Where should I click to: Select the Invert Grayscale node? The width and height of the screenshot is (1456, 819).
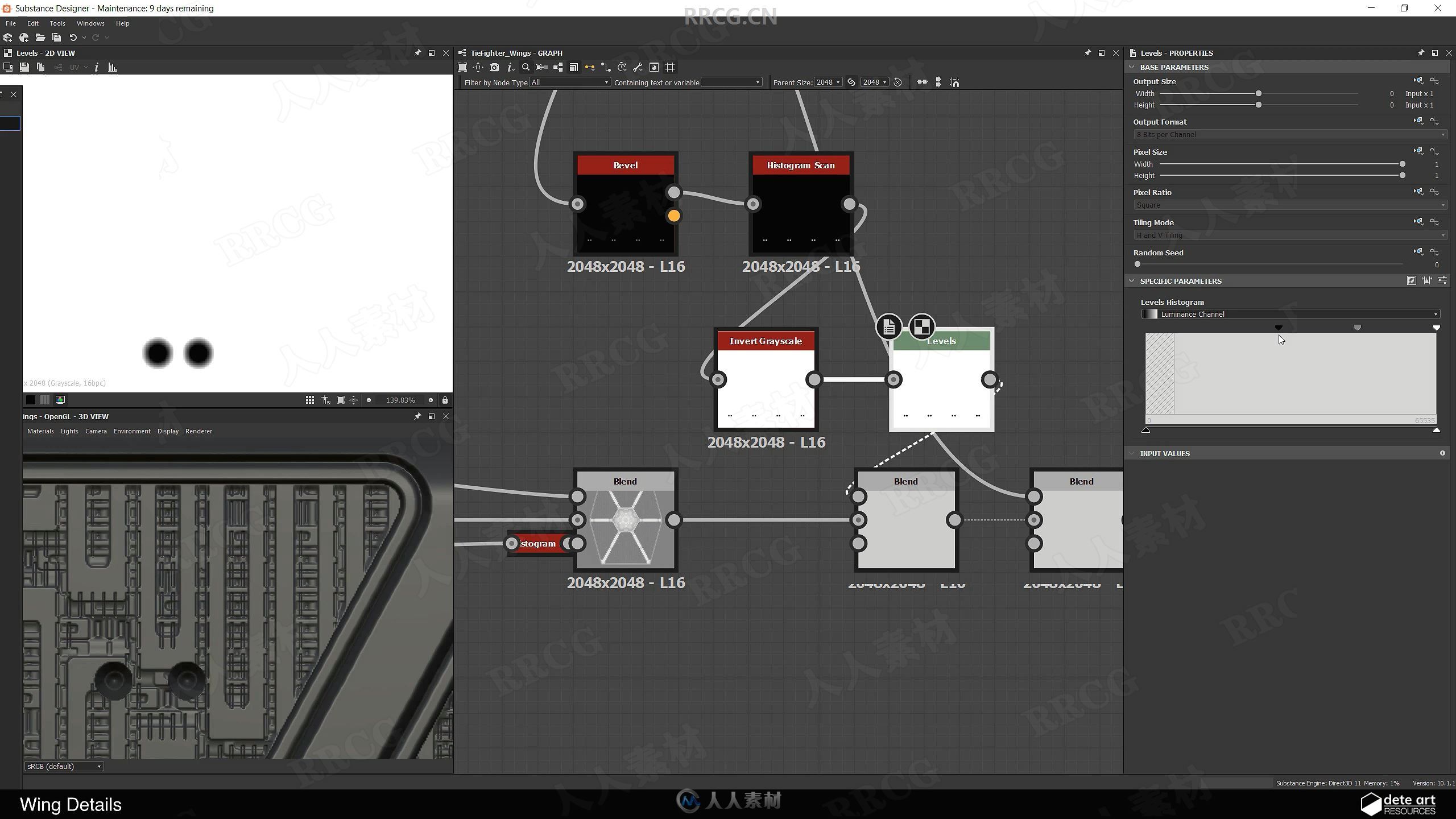pos(765,380)
